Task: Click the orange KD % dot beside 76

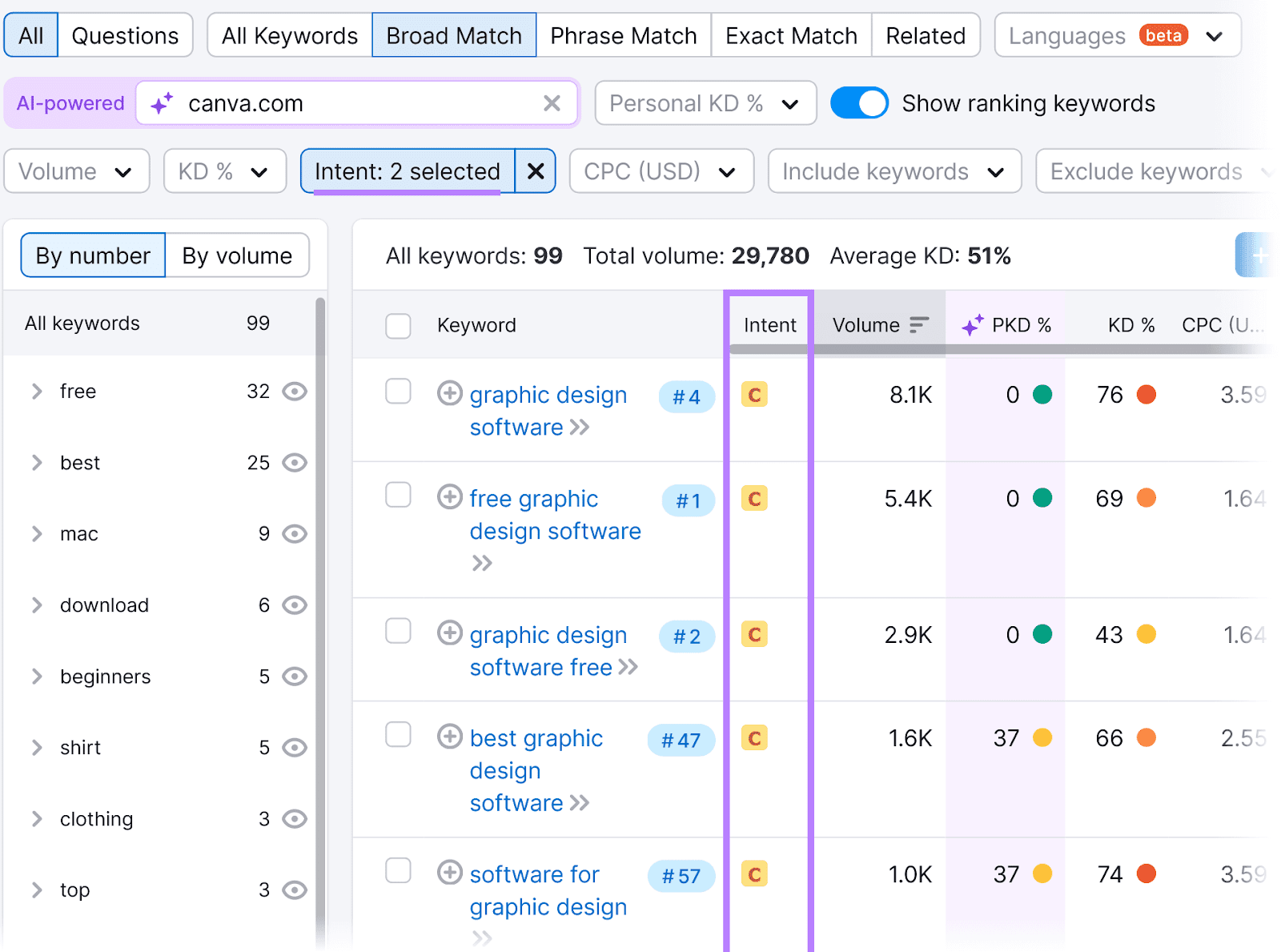Action: [1148, 394]
